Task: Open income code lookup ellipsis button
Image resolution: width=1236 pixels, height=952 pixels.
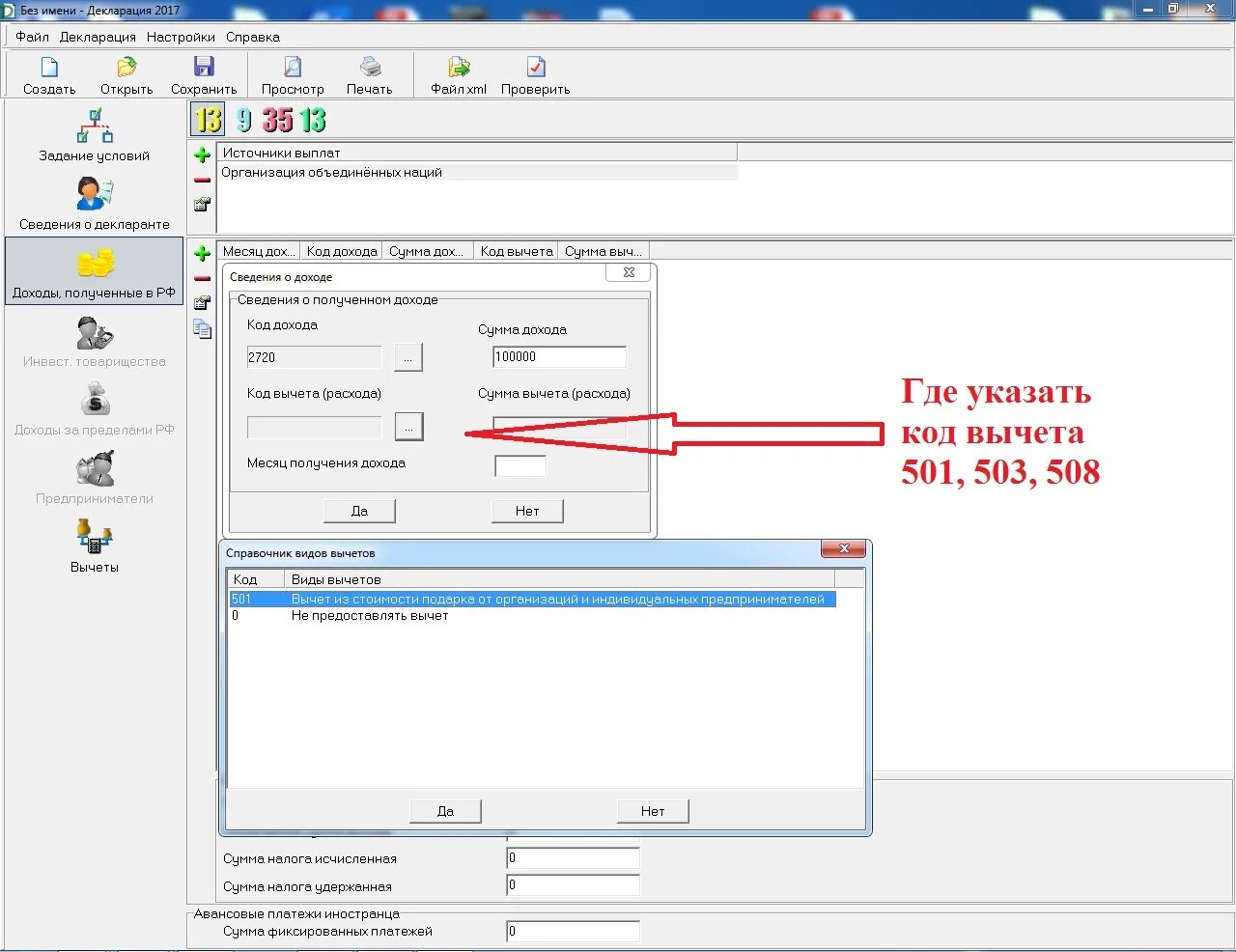Action: 408,357
